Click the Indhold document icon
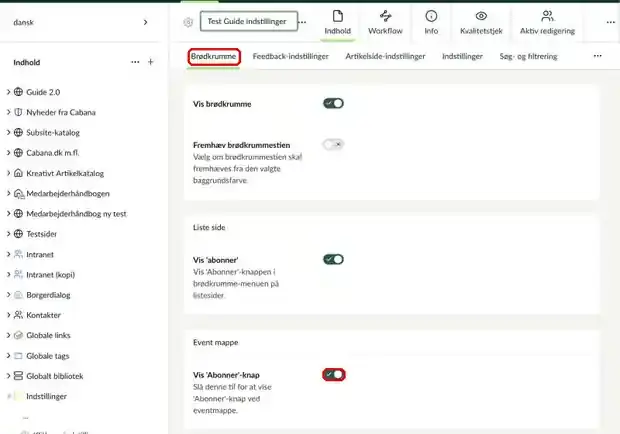The height and width of the screenshot is (434, 620). [338, 16]
